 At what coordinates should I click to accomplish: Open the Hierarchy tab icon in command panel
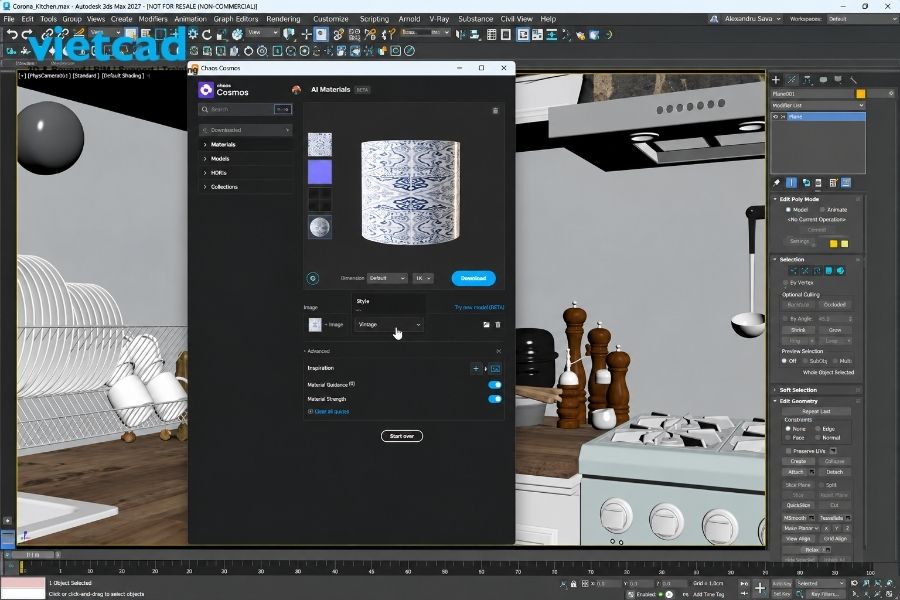pyautogui.click(x=808, y=80)
